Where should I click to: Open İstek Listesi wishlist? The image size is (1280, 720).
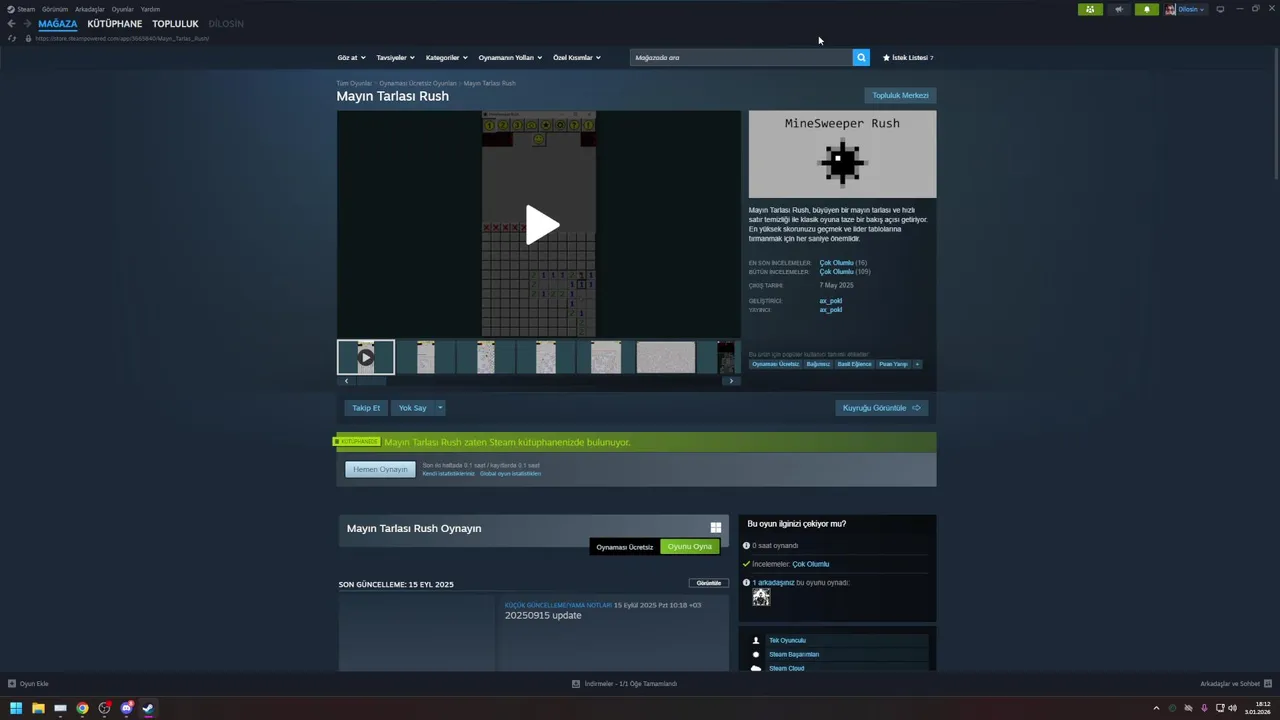tap(908, 57)
